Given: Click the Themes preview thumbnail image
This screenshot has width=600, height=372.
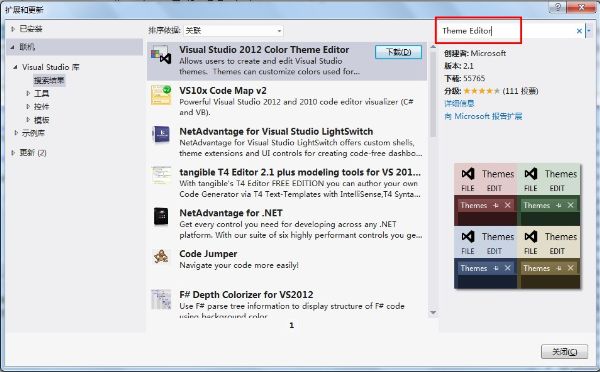Looking at the screenshot, I should (517, 226).
